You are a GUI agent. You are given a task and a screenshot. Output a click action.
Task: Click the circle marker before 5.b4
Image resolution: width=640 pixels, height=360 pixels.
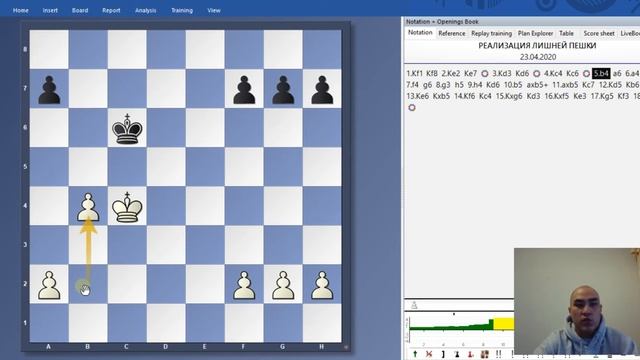(586, 73)
